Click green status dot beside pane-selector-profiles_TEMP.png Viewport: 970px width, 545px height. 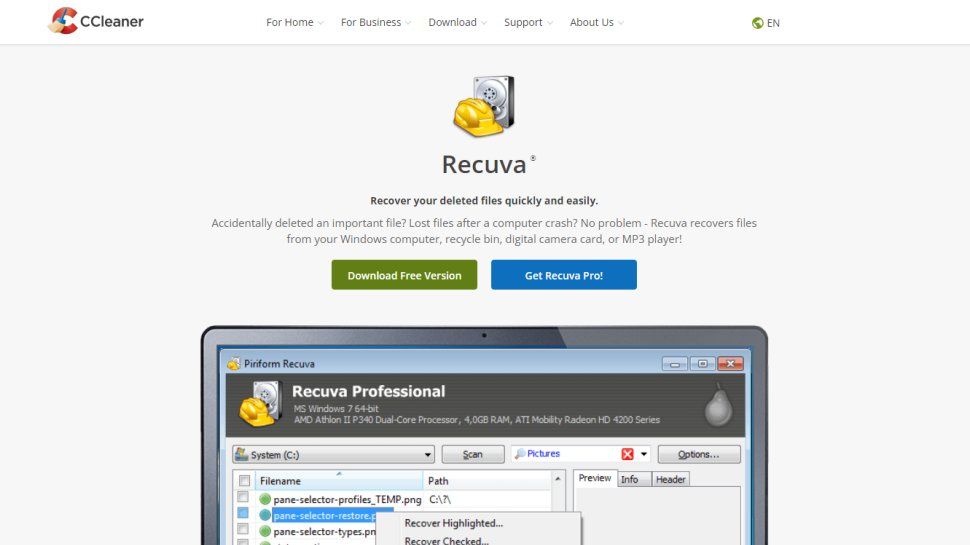coord(265,499)
